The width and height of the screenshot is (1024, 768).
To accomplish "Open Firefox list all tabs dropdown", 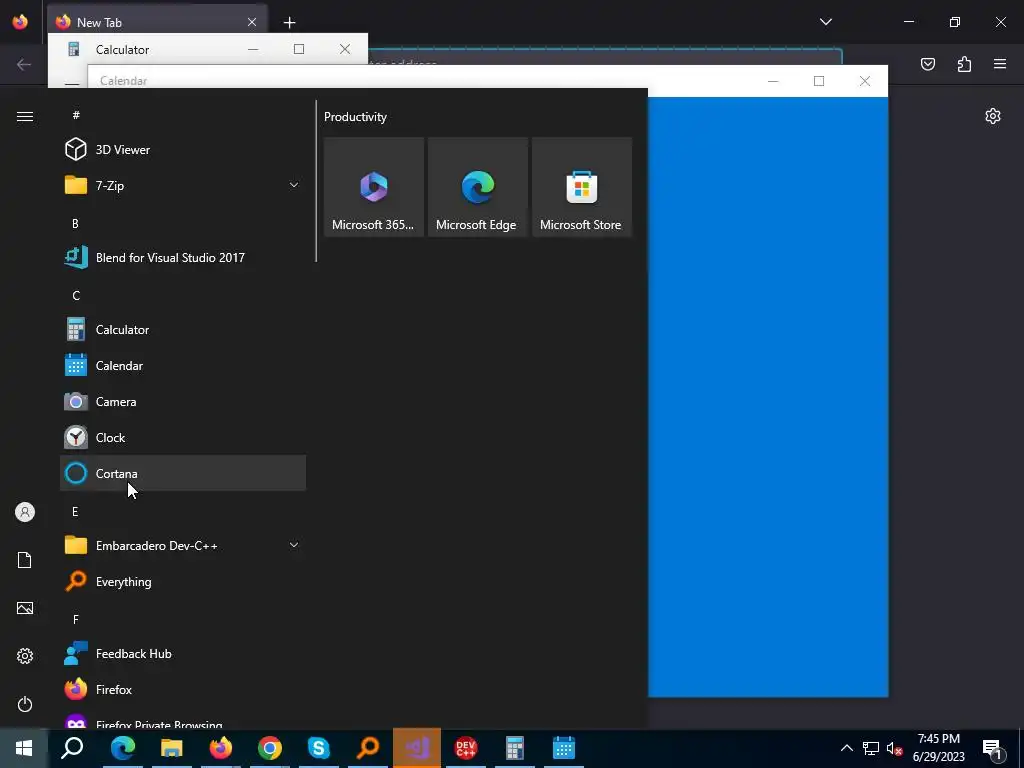I will click(825, 22).
